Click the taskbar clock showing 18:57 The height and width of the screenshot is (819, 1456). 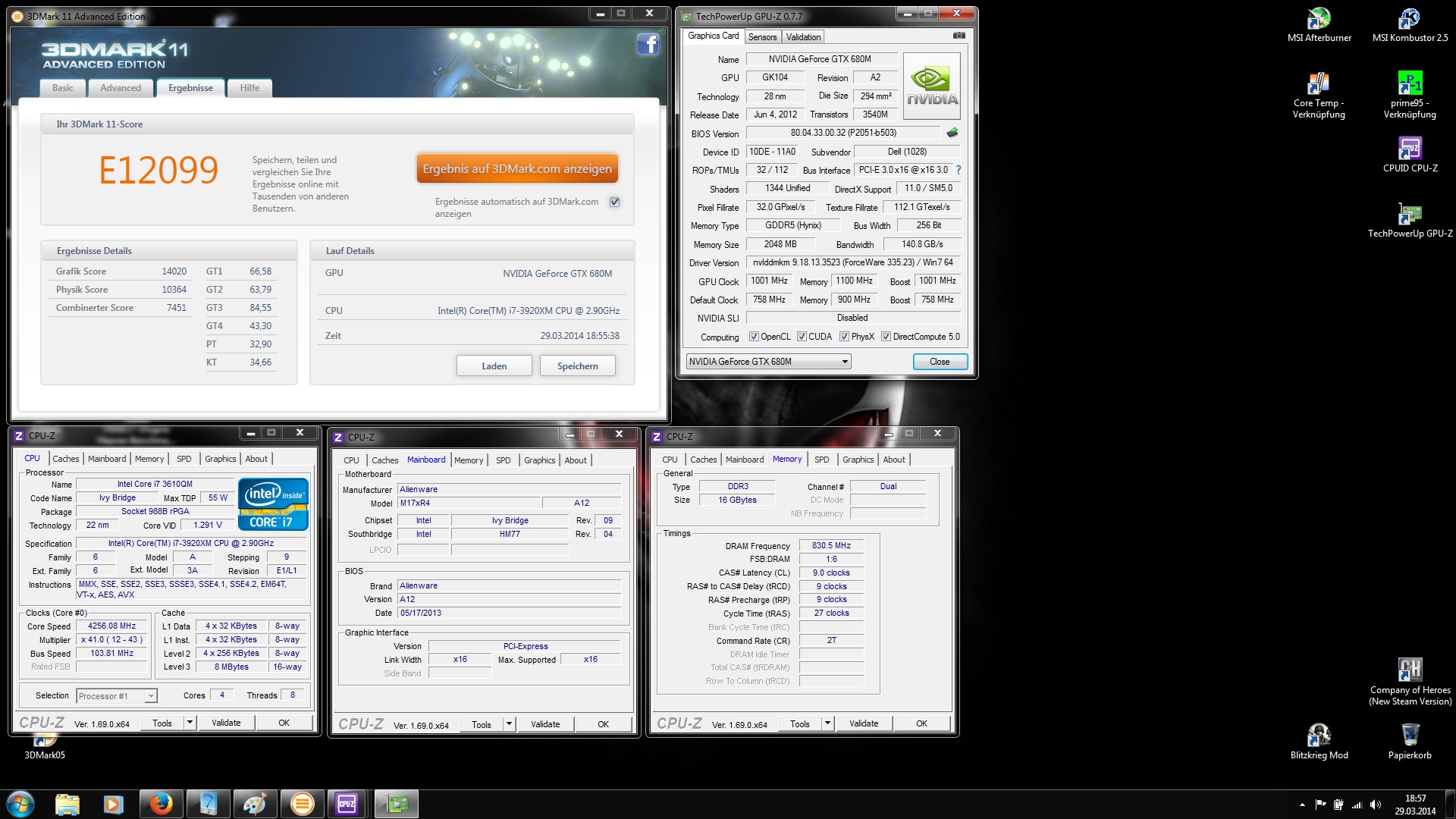tap(1415, 805)
